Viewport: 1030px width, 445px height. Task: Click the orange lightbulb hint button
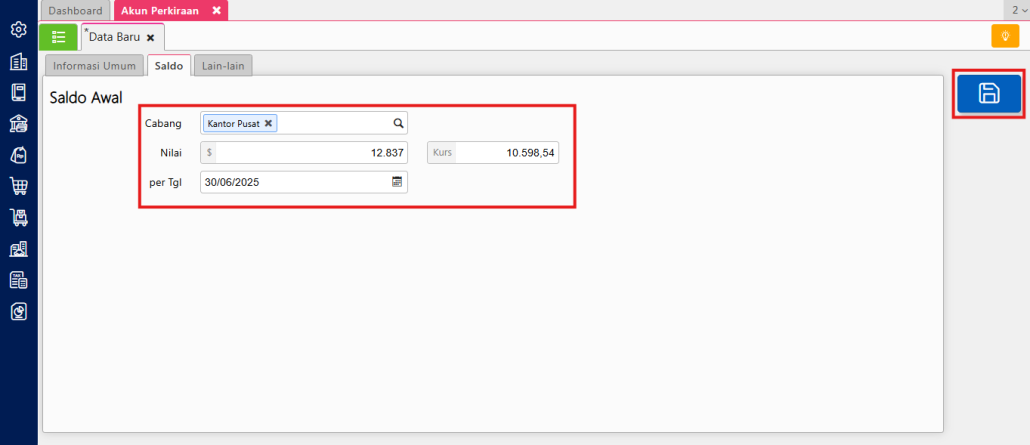click(x=1004, y=36)
